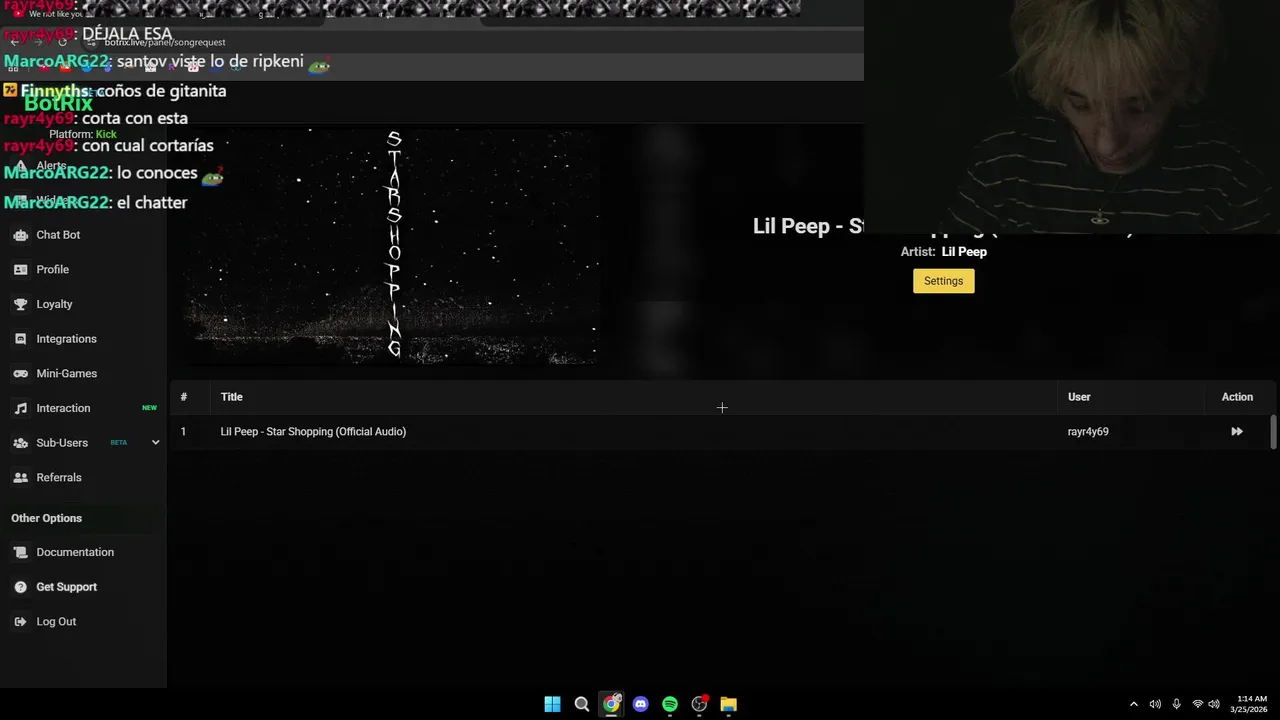Click the Log Out icon

(20, 622)
